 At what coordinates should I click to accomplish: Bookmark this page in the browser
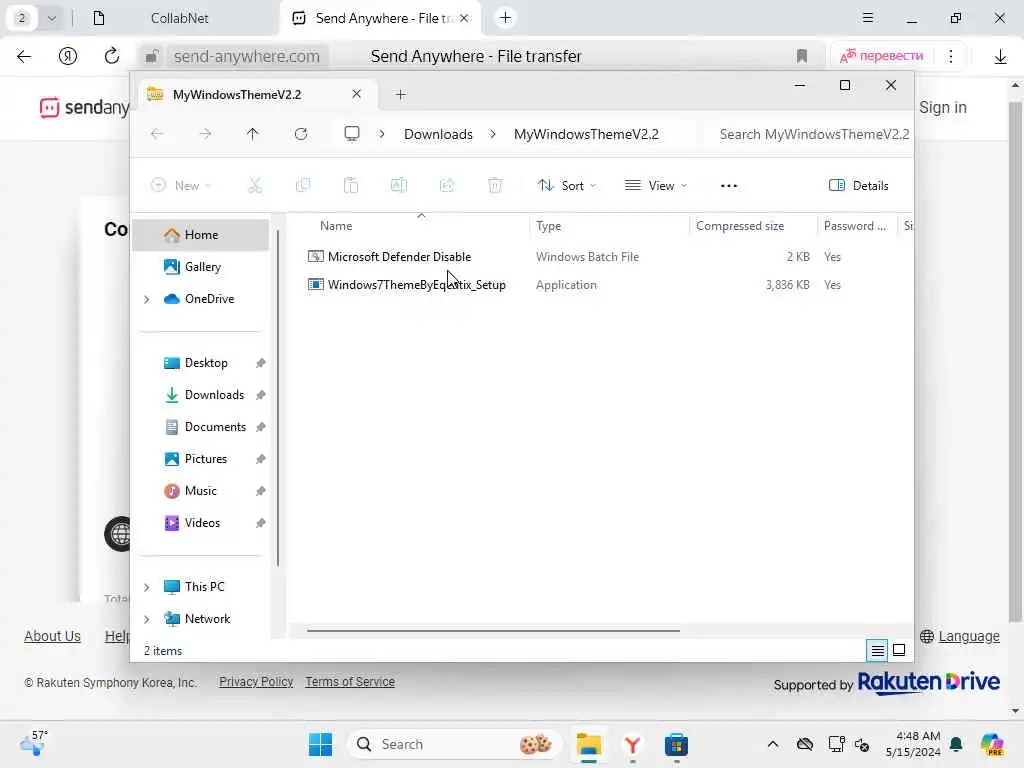pyautogui.click(x=802, y=56)
